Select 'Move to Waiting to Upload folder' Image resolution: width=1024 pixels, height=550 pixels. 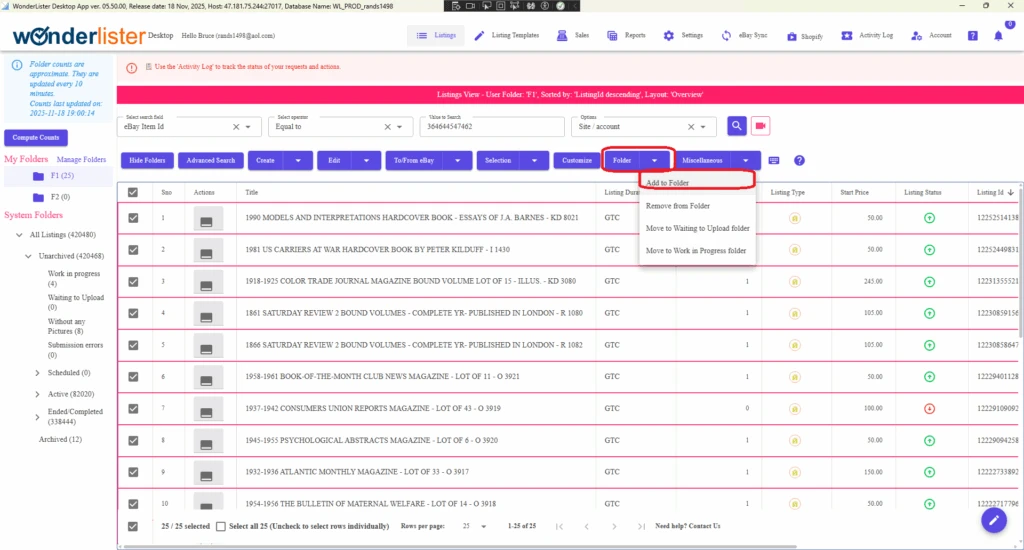pyautogui.click(x=697, y=228)
